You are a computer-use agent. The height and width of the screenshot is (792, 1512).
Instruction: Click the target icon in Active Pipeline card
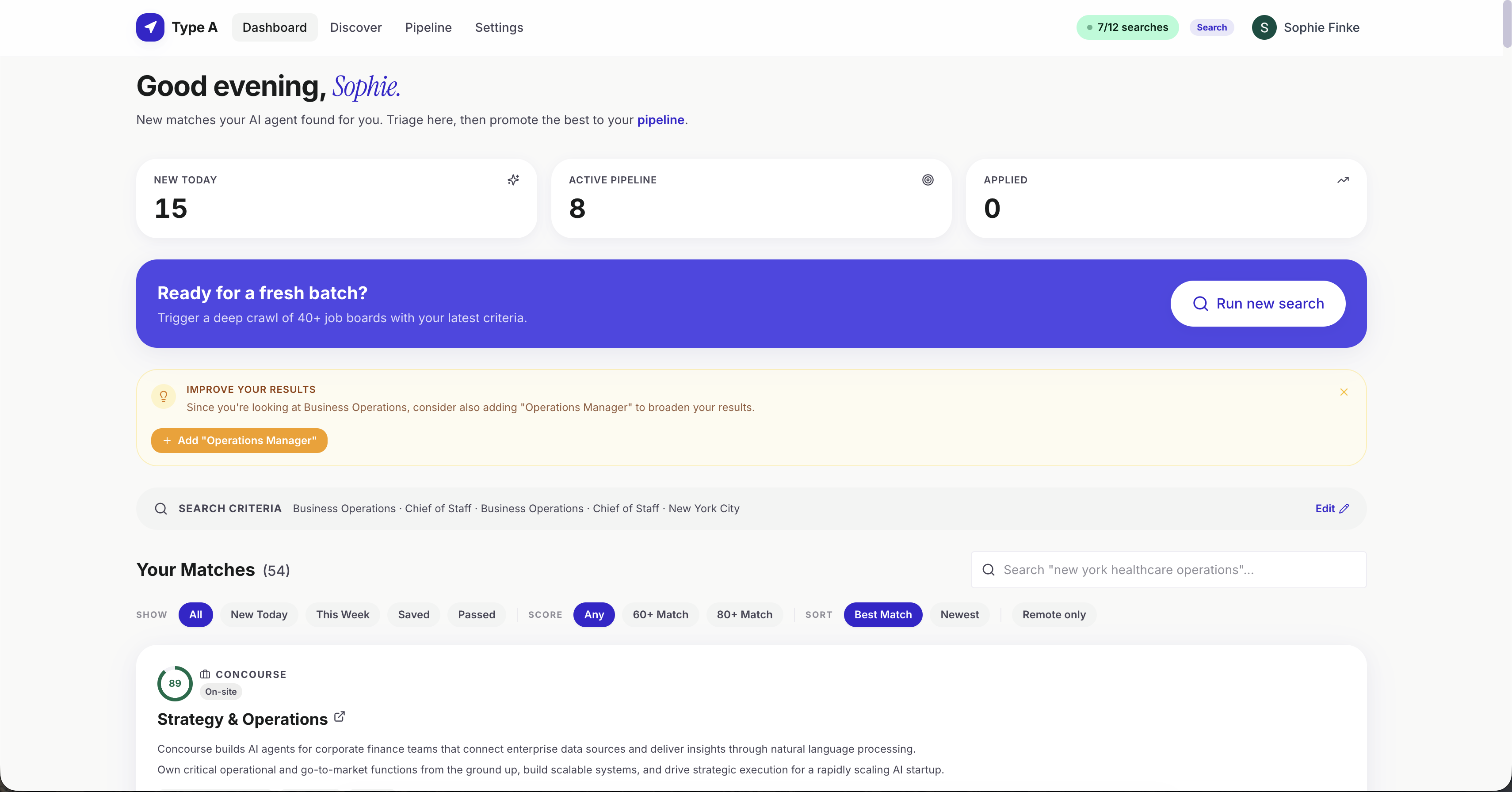[x=928, y=180]
